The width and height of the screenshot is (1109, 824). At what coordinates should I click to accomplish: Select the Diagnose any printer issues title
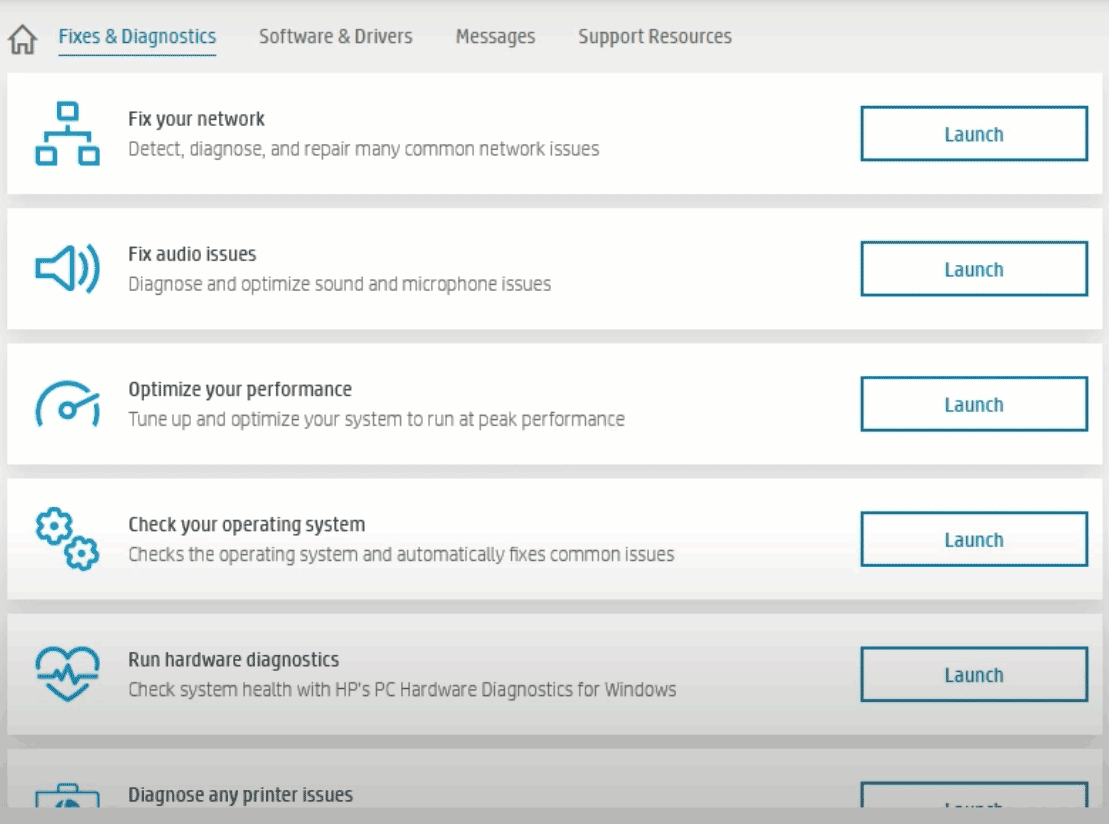(x=240, y=795)
